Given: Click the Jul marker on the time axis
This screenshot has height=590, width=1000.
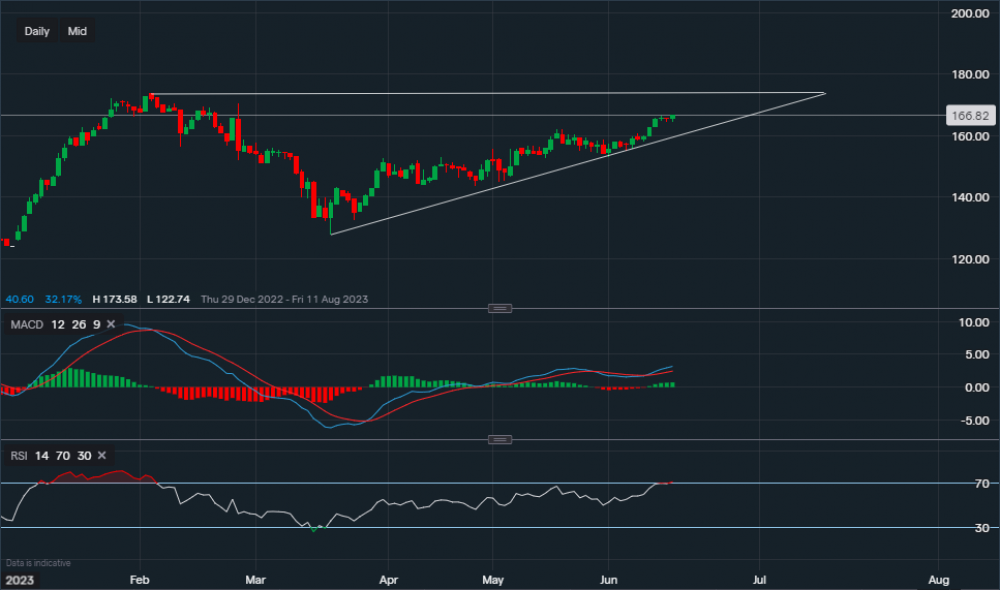Looking at the screenshot, I should click(759, 579).
